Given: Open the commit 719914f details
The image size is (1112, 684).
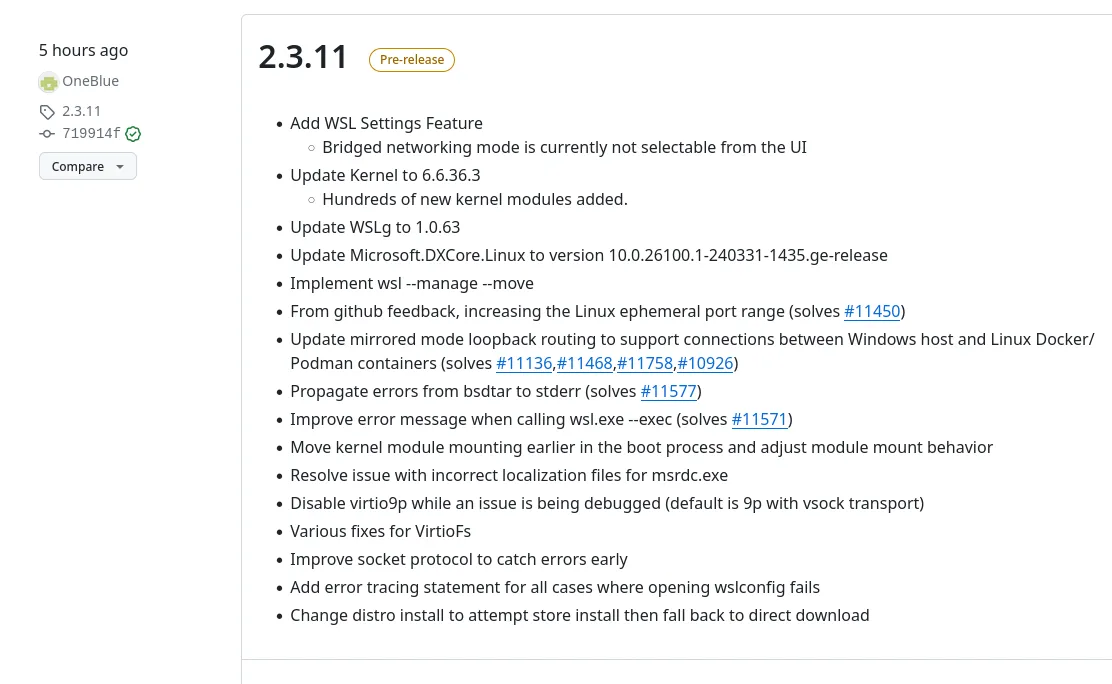Looking at the screenshot, I should point(91,133).
